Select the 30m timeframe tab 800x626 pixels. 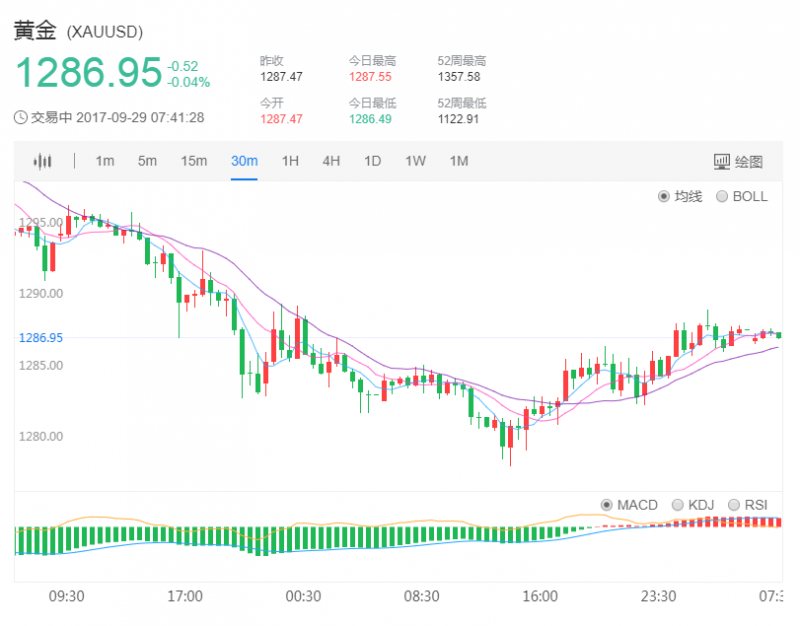244,161
